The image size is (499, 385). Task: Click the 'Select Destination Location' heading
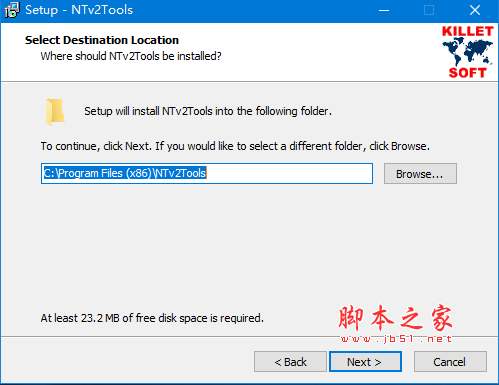click(x=102, y=40)
